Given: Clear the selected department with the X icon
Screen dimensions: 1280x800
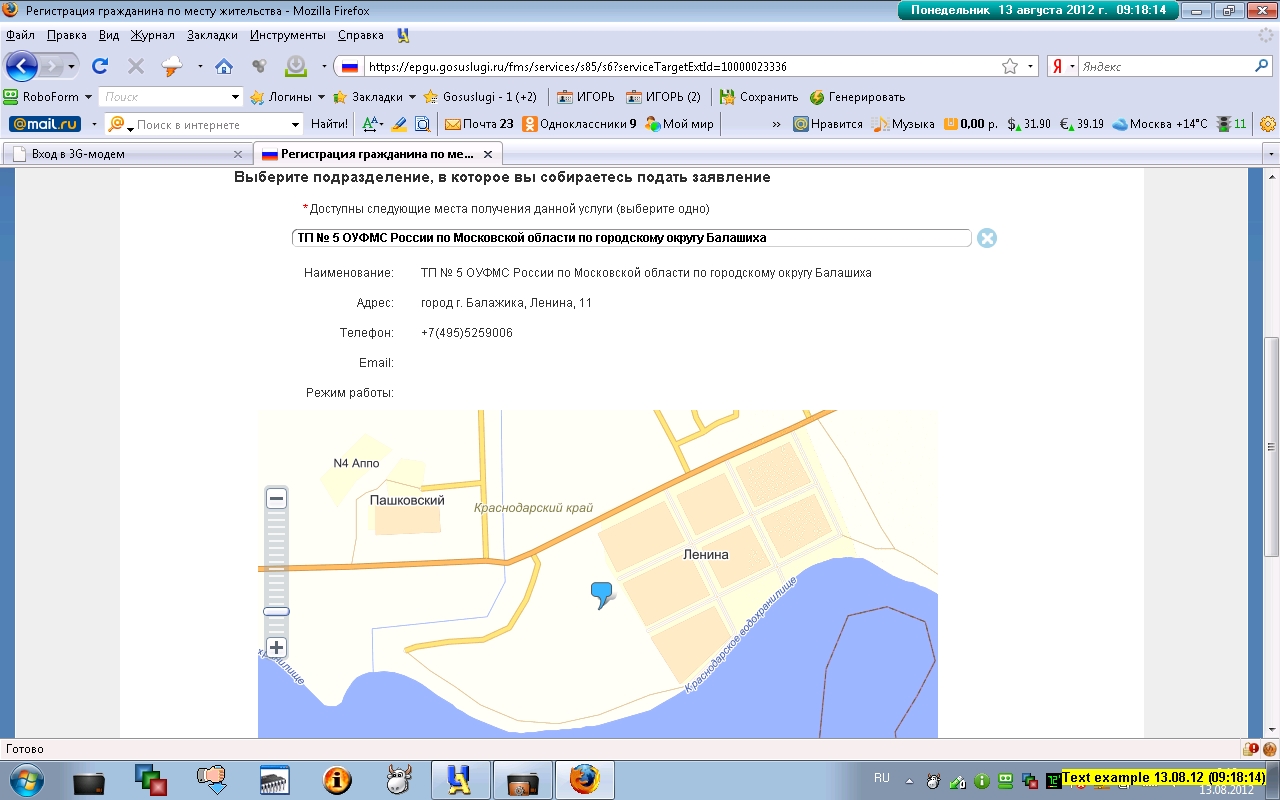Looking at the screenshot, I should coord(987,238).
